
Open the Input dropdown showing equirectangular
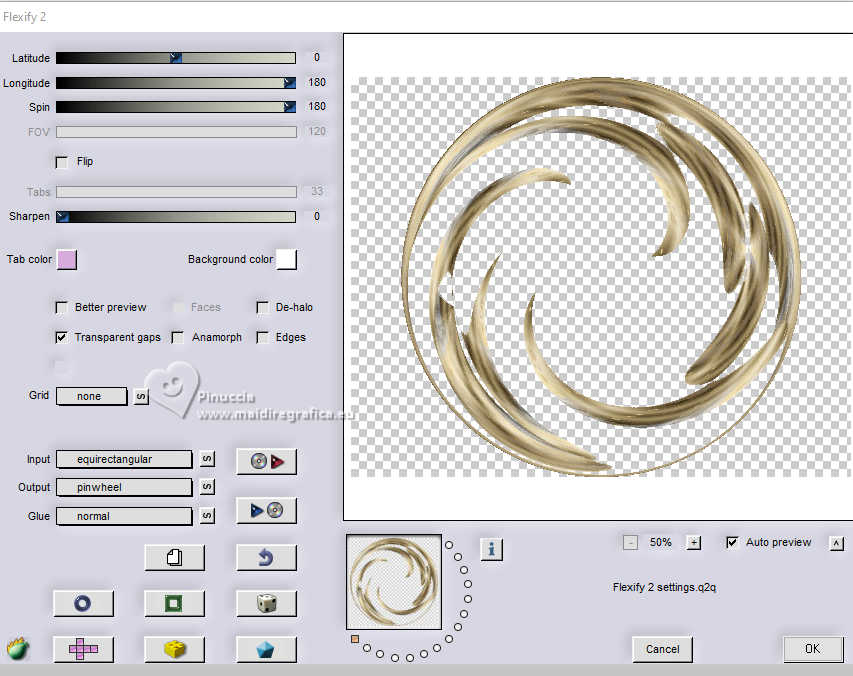124,459
